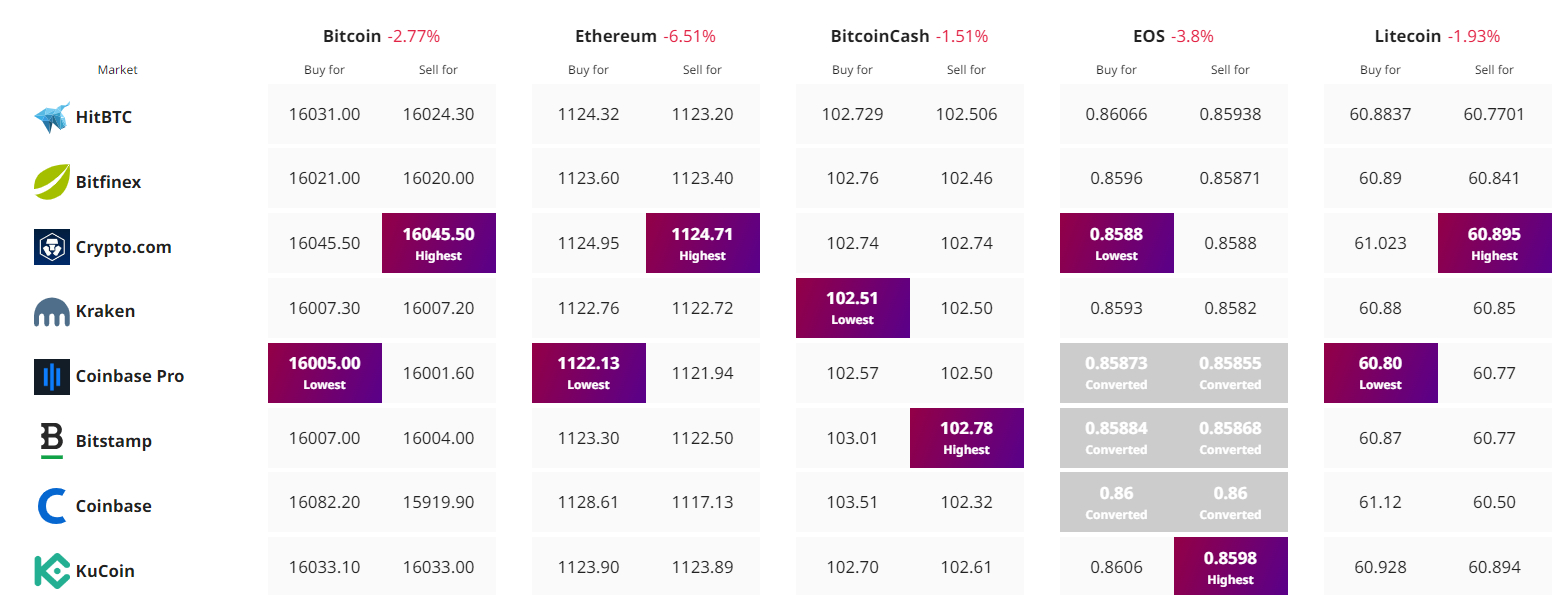This screenshot has height=595, width=1559.
Task: Click the KuCoin green logo icon
Action: [52, 571]
